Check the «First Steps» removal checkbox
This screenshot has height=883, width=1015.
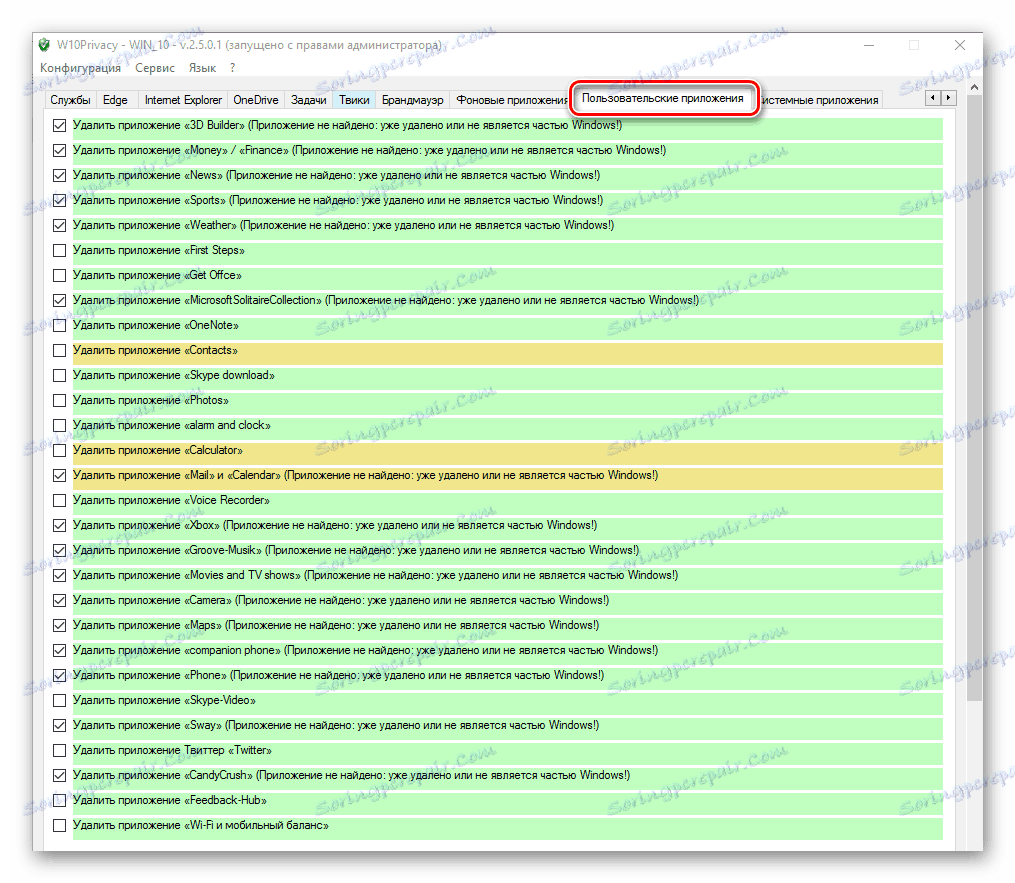60,251
